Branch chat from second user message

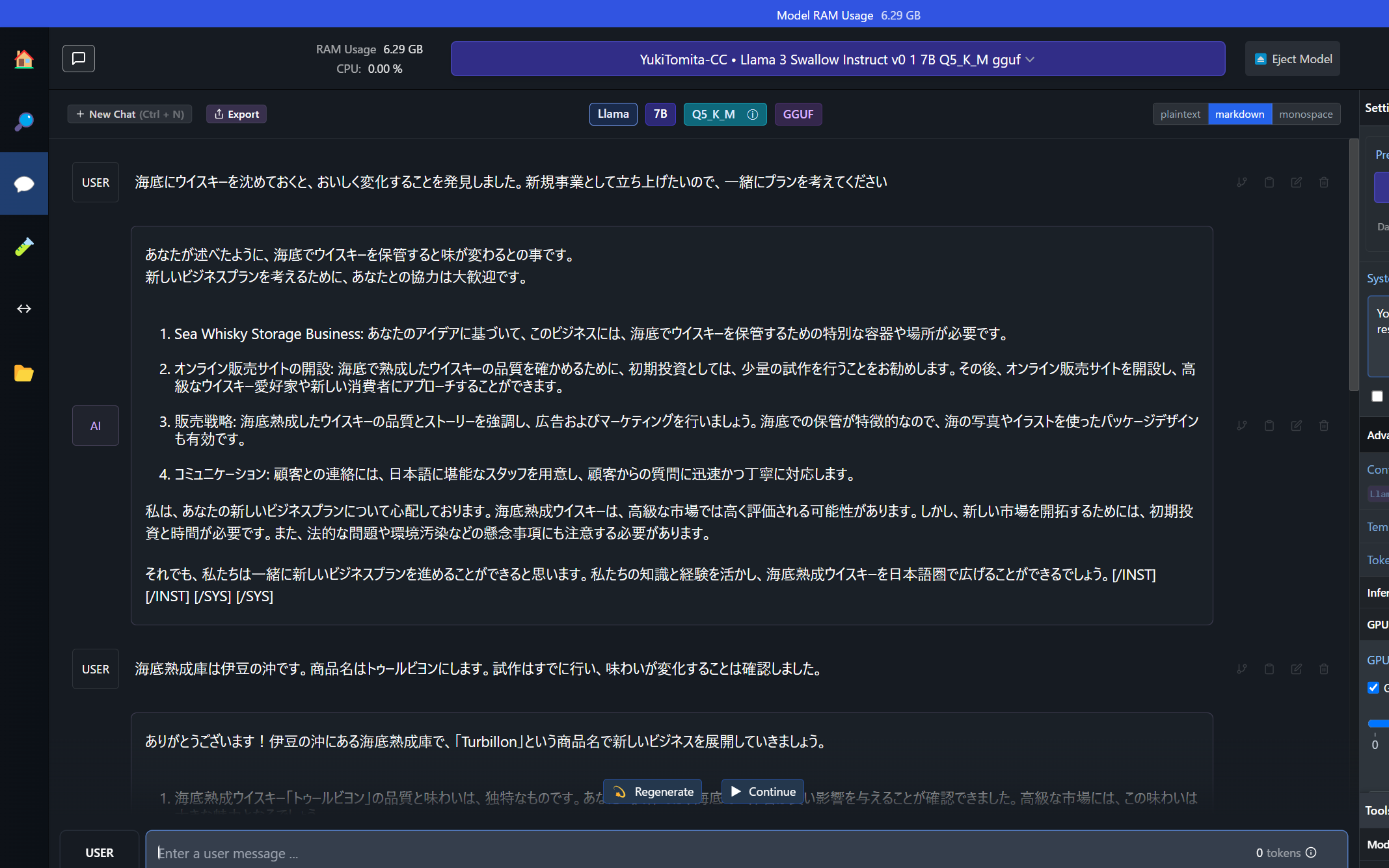(x=1241, y=669)
